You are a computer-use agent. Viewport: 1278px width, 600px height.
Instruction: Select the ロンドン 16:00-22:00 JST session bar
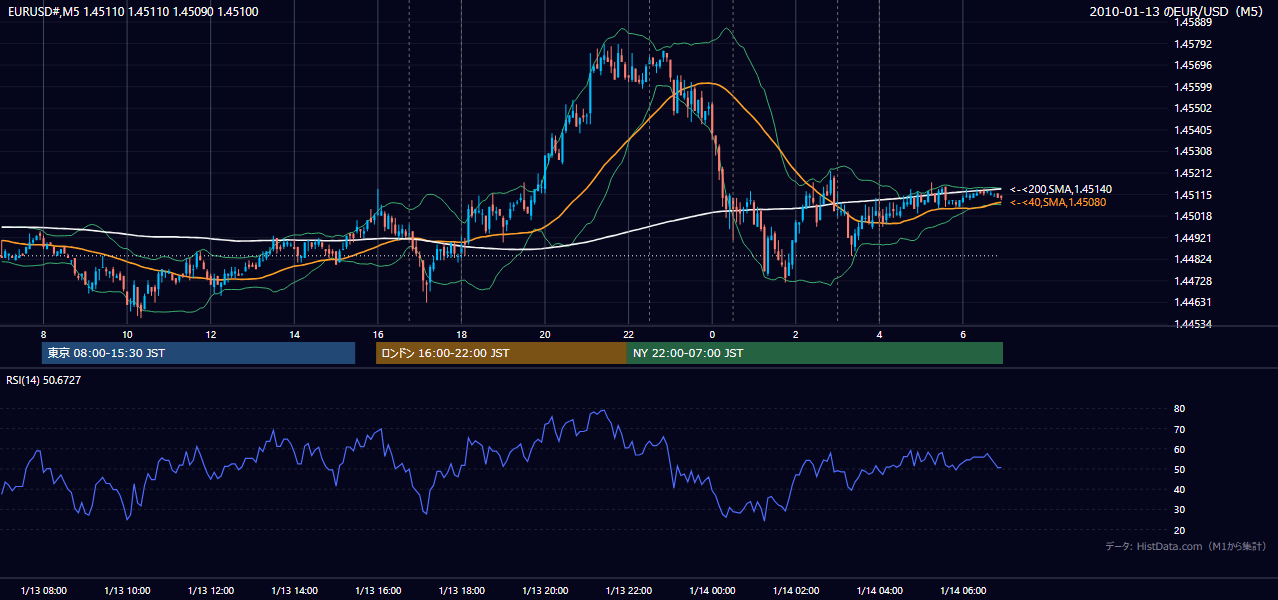pos(501,353)
